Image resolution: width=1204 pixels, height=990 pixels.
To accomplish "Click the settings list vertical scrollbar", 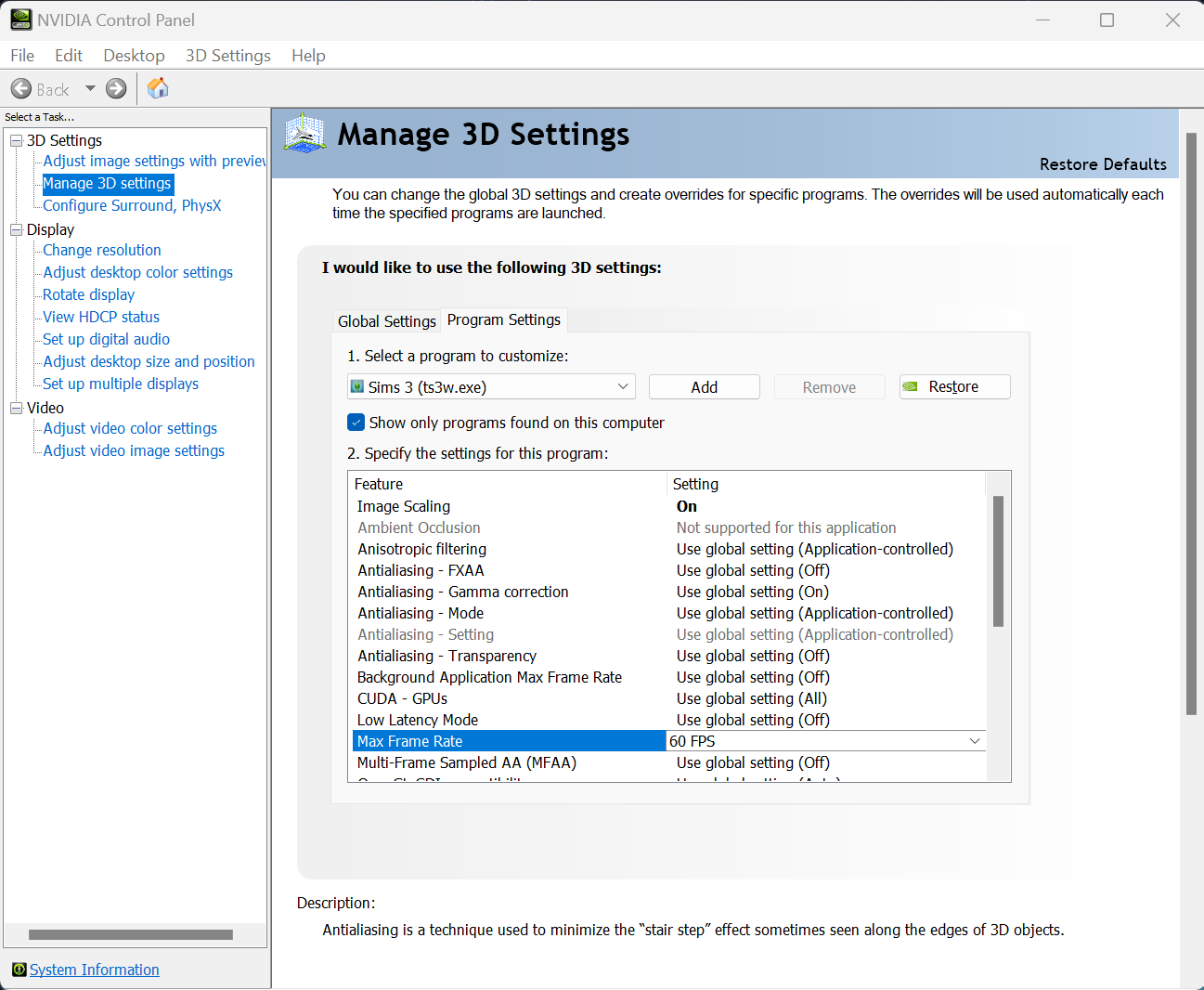I will [999, 561].
